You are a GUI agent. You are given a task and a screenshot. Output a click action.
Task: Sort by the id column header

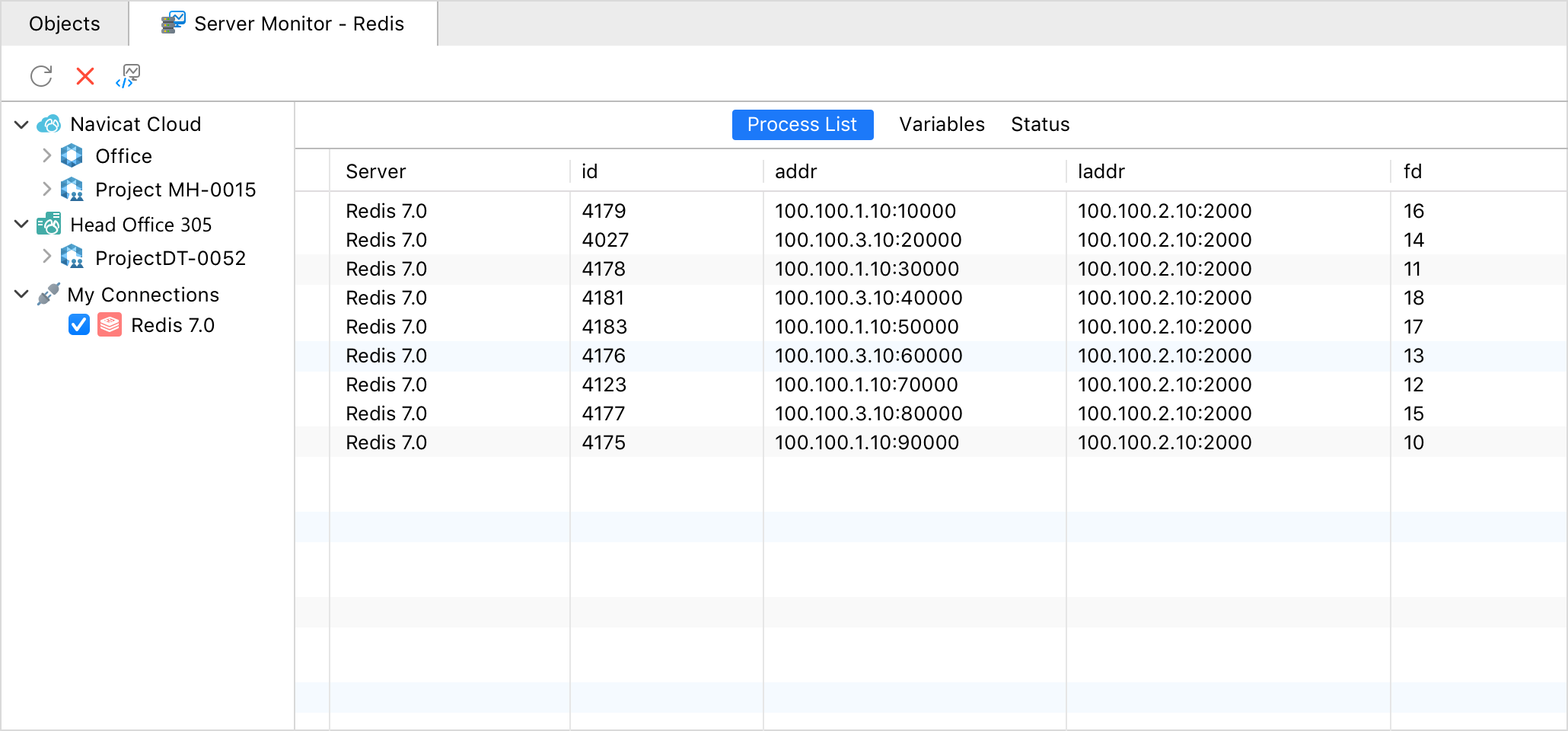667,171
